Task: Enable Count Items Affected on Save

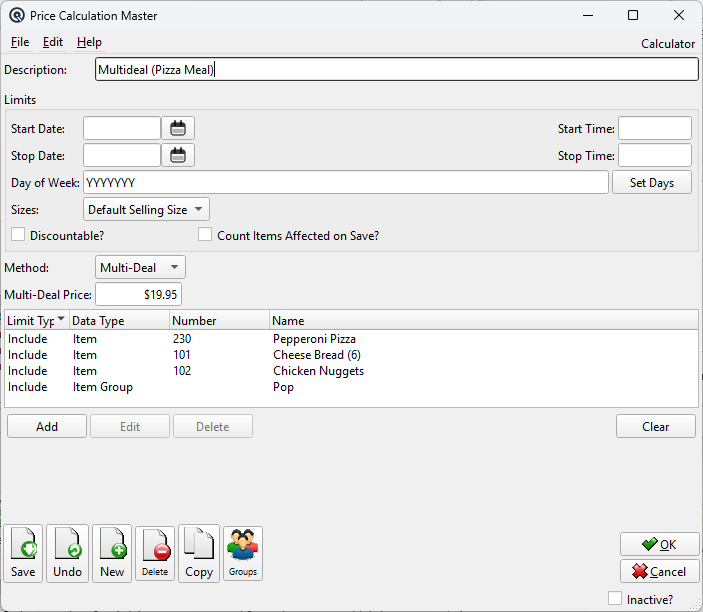Action: (x=205, y=234)
